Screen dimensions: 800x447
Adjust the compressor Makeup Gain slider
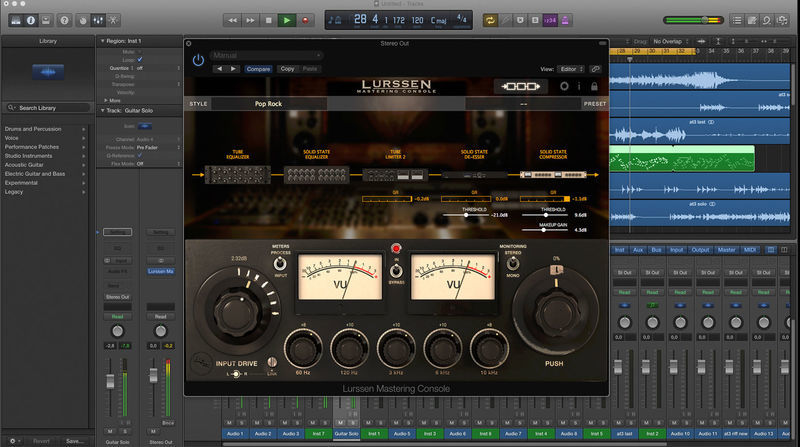coord(544,230)
